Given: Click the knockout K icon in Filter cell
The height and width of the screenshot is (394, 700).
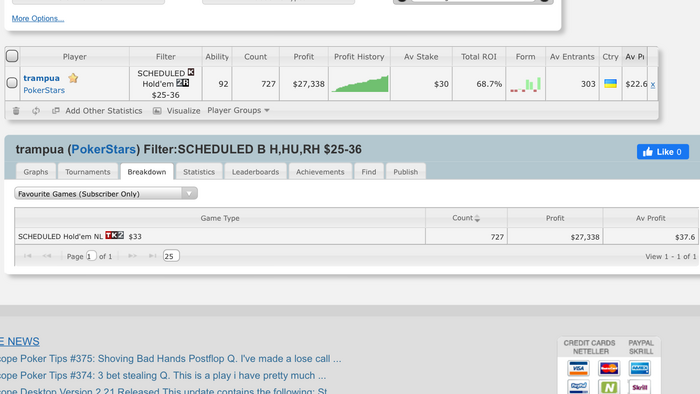Looking at the screenshot, I should click(x=191, y=72).
